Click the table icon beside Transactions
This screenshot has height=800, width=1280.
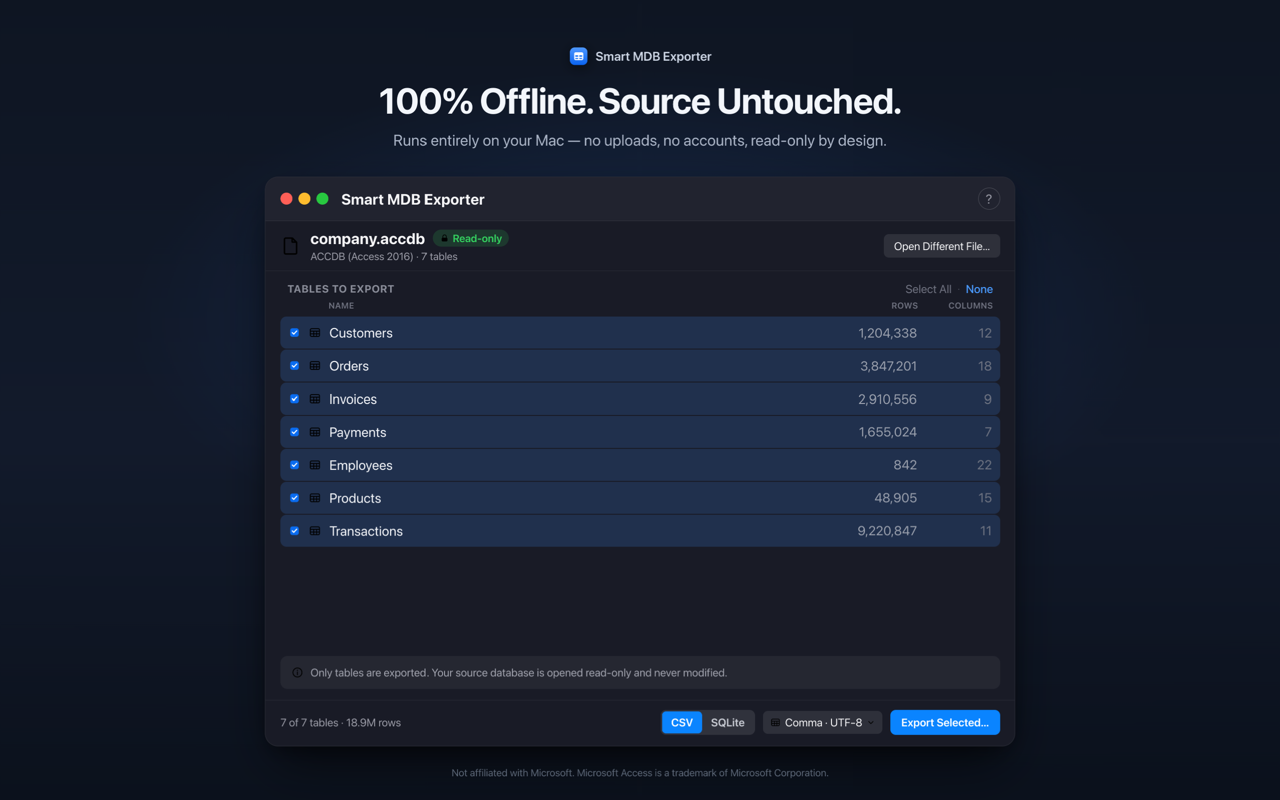coord(315,531)
